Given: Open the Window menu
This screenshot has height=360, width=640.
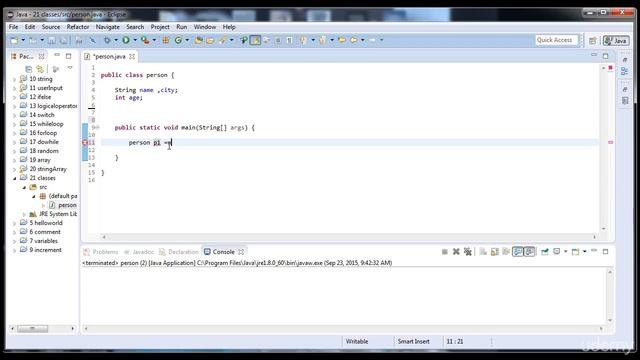Looking at the screenshot, I should coord(205,27).
